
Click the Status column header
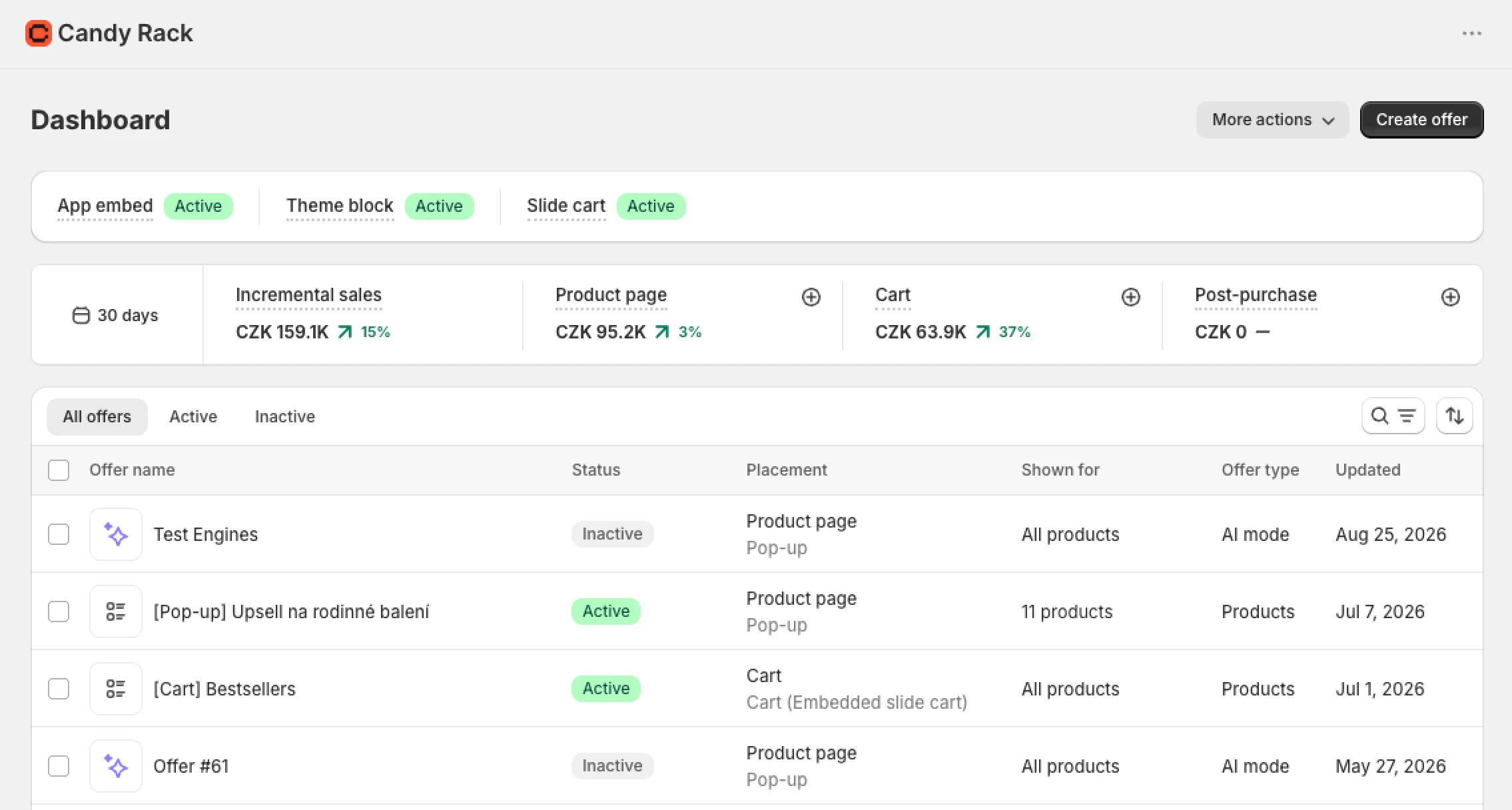(595, 470)
